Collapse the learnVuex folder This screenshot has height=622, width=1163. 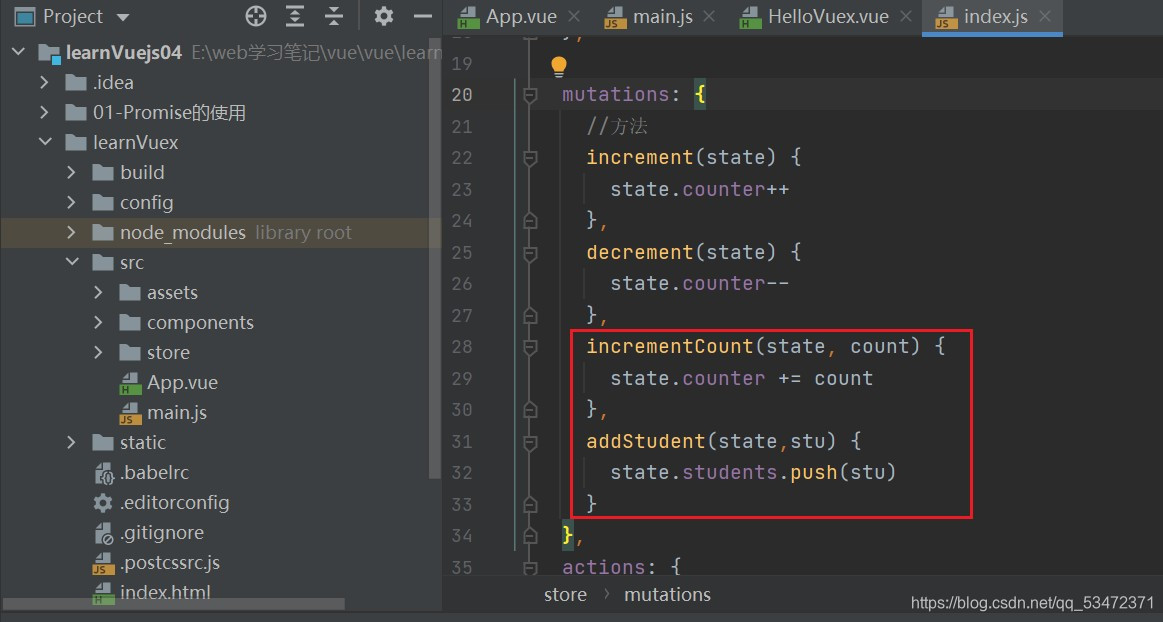click(45, 142)
